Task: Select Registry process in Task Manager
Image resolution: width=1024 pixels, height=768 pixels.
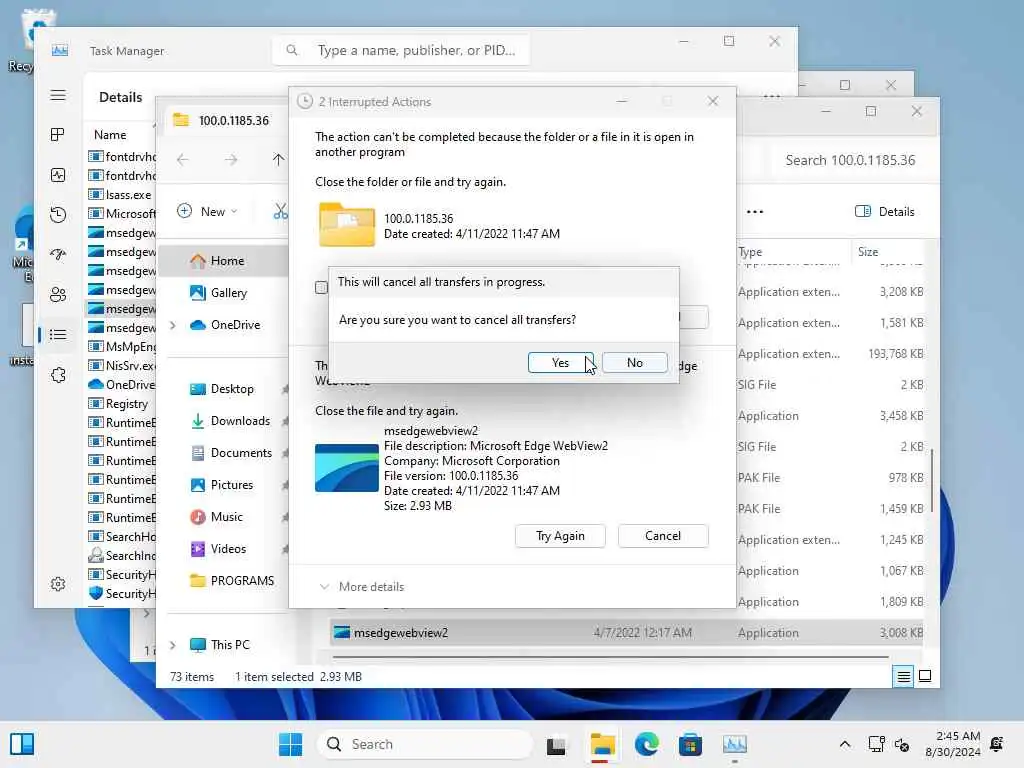Action: 121,404
